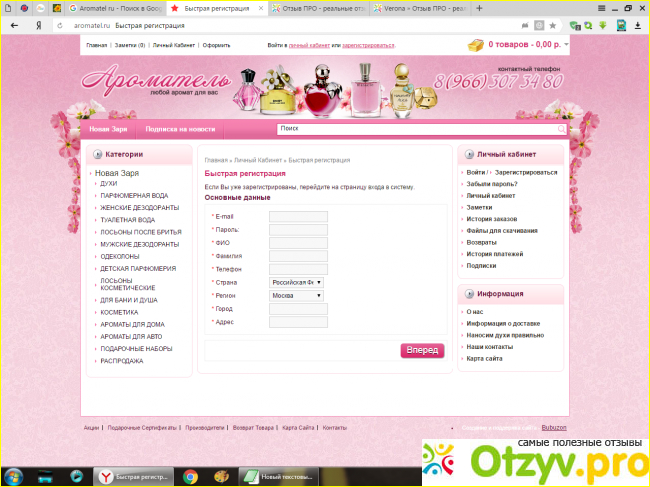This screenshot has height=487, width=650.
Task: Click into the E-mail input field
Action: [x=298, y=217]
